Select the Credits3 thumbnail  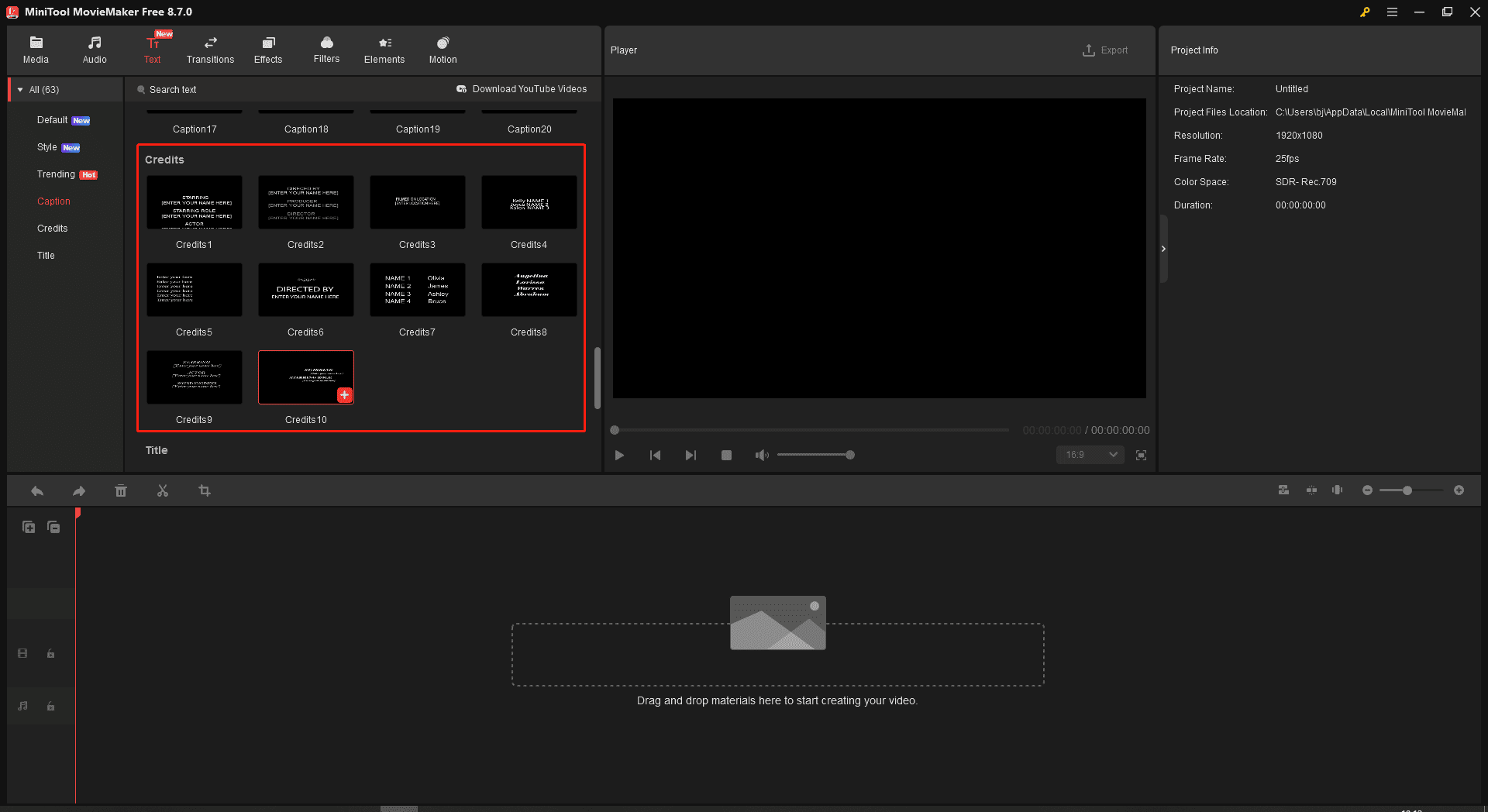(x=418, y=202)
